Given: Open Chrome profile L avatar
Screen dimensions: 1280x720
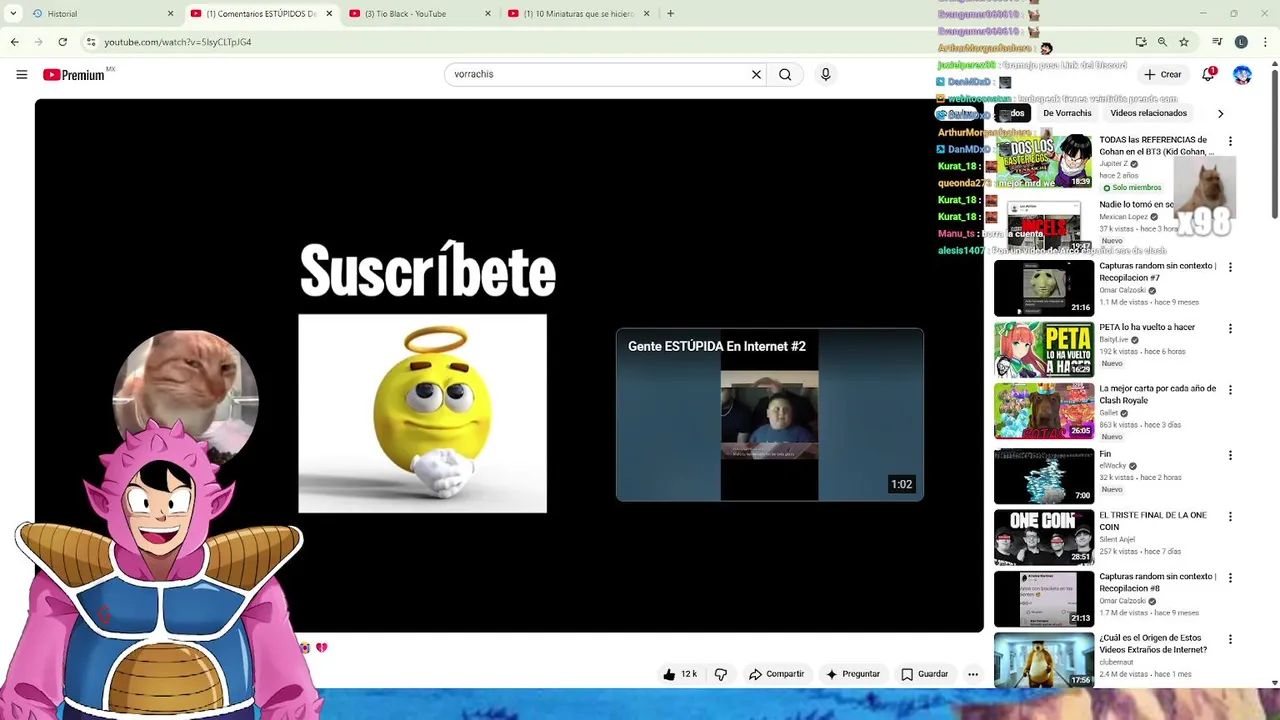Looking at the screenshot, I should [x=1241, y=42].
